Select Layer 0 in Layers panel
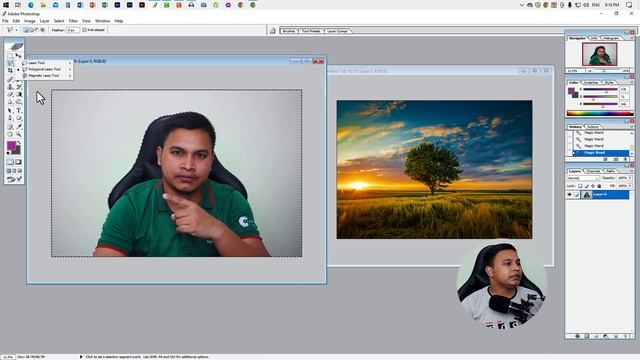Screen dimensions: 640x360 tap(604, 195)
